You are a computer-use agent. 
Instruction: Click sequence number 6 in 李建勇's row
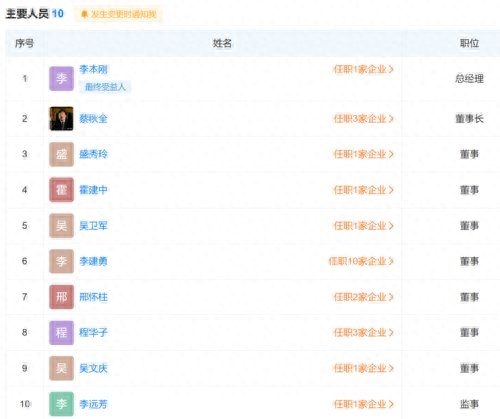pyautogui.click(x=25, y=261)
